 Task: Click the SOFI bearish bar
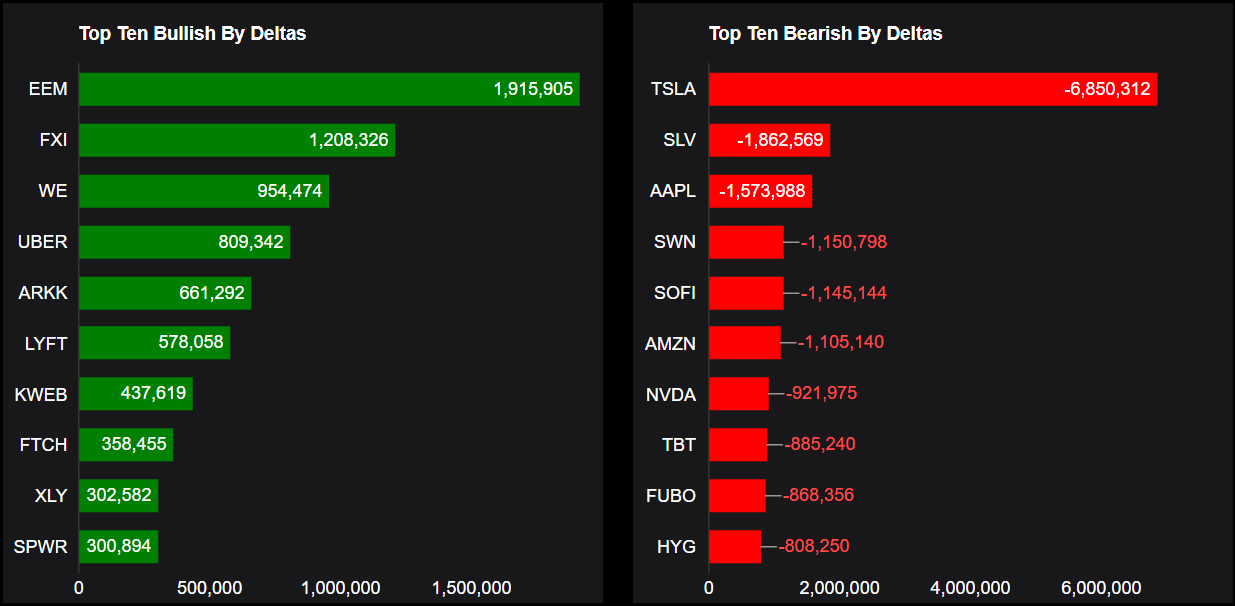746,293
